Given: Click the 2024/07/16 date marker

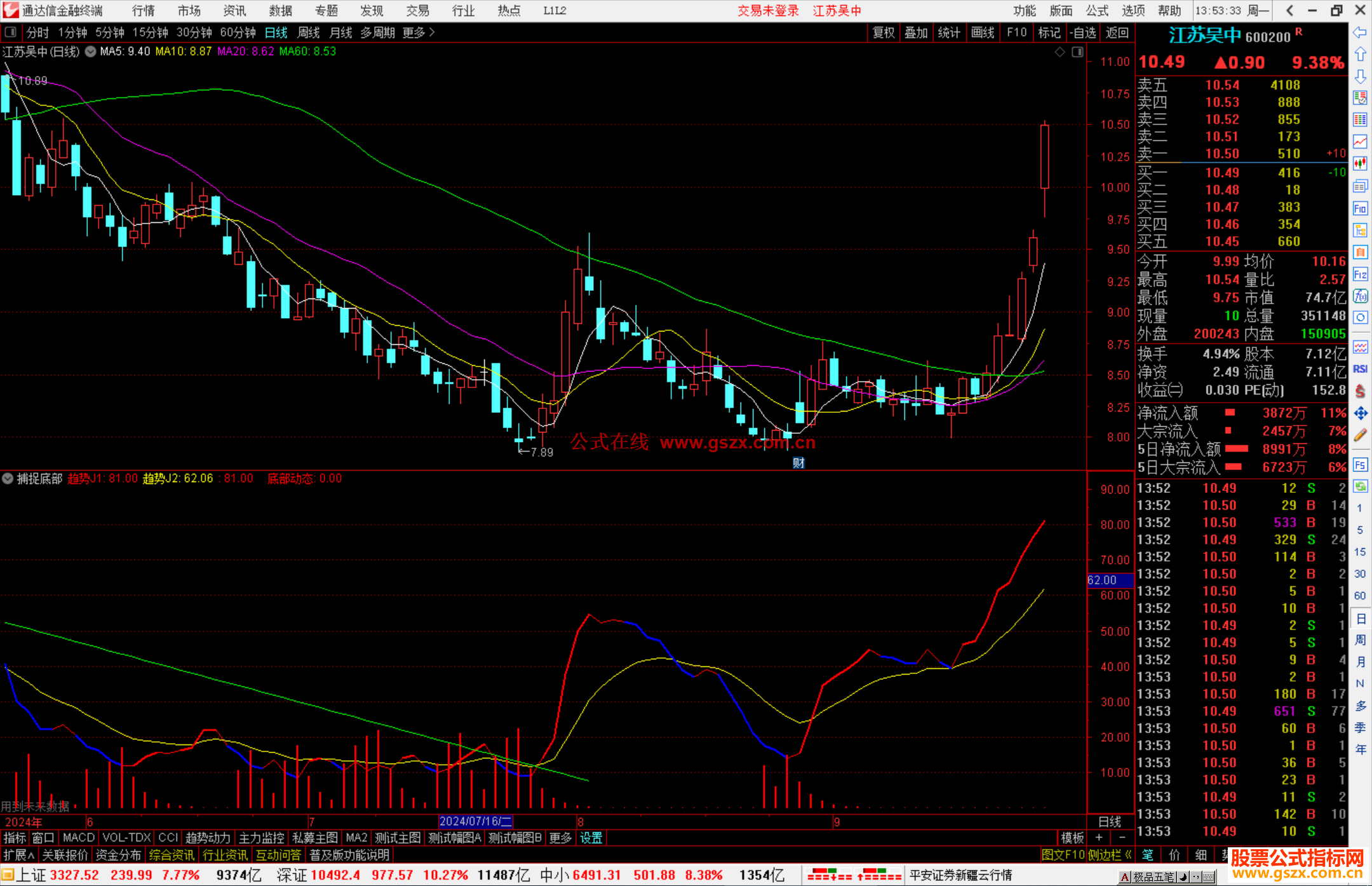Looking at the screenshot, I should [476, 821].
